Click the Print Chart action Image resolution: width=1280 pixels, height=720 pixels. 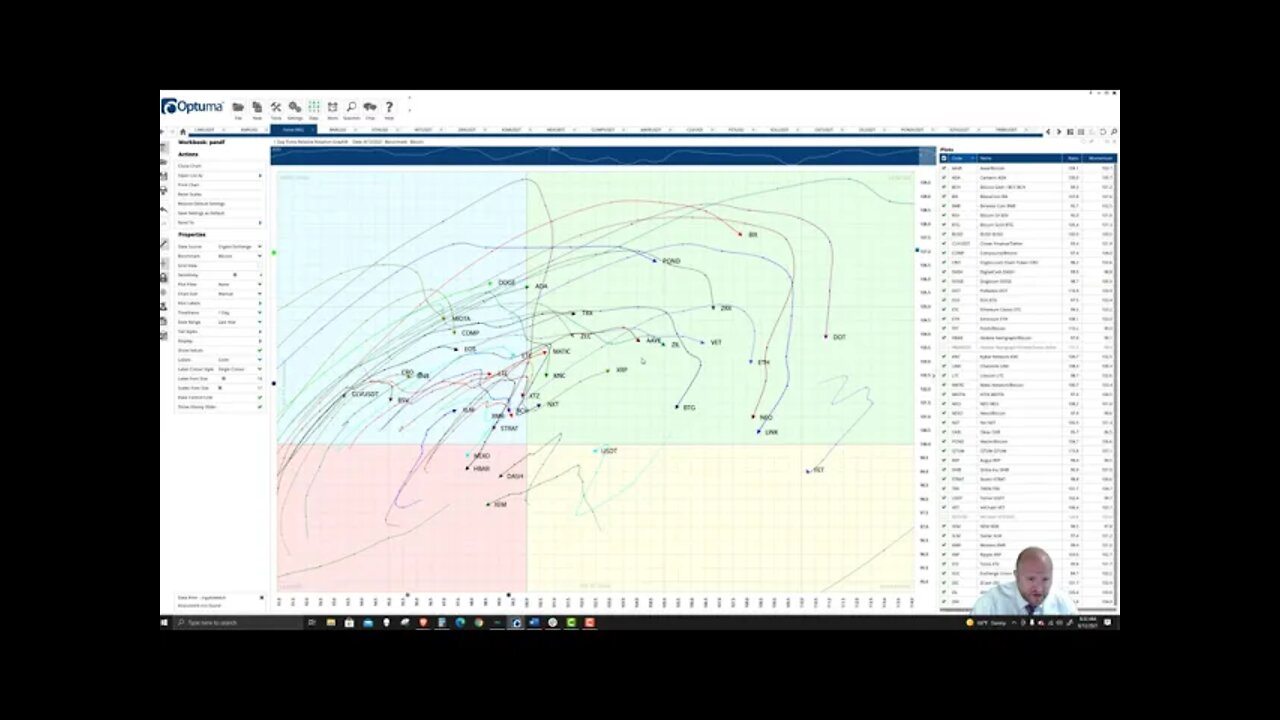[x=189, y=185]
